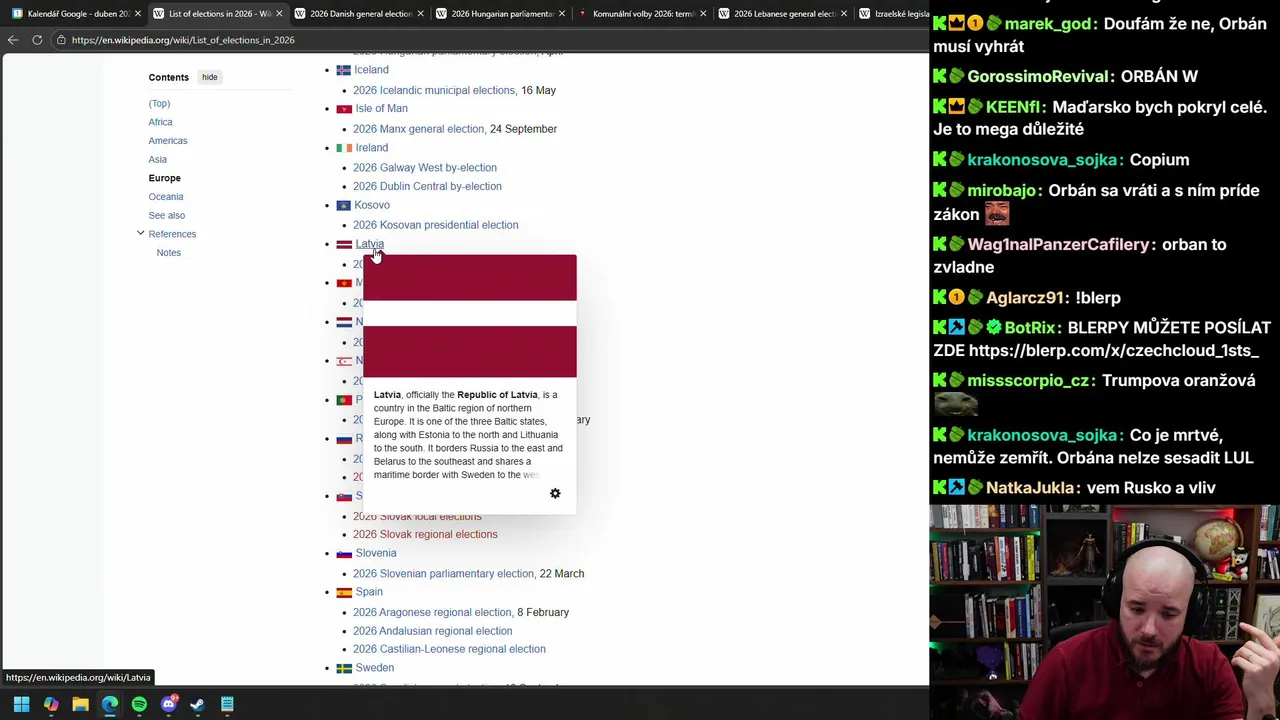Click the Ireland flag icon
Image resolution: width=1280 pixels, height=720 pixels.
[343, 148]
